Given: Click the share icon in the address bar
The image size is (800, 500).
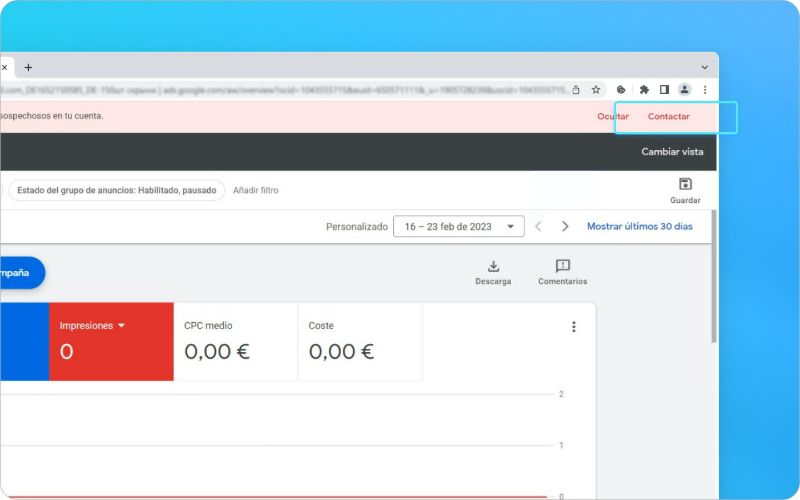Looking at the screenshot, I should (x=576, y=89).
